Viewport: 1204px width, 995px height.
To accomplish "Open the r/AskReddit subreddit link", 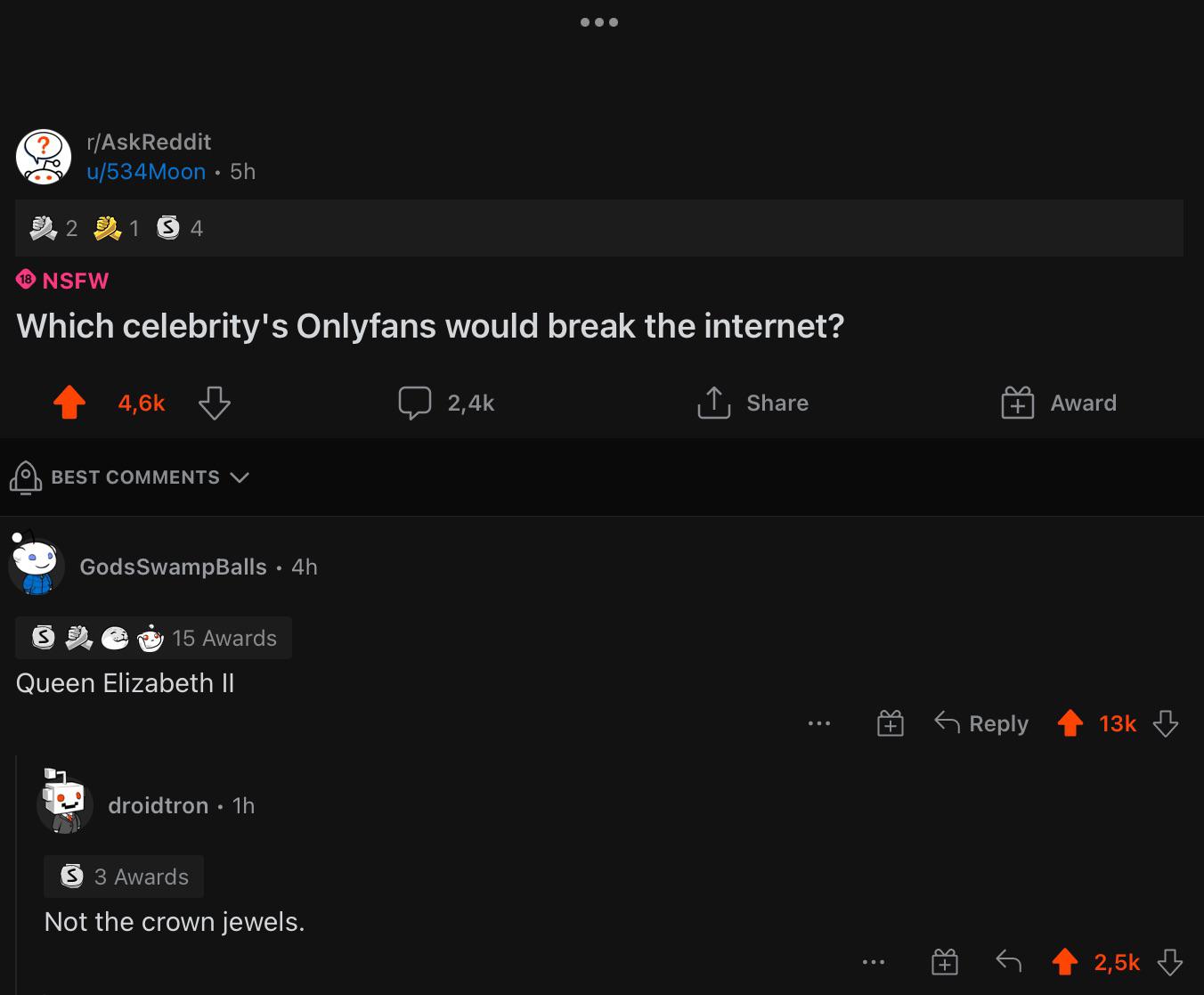I will pyautogui.click(x=149, y=142).
